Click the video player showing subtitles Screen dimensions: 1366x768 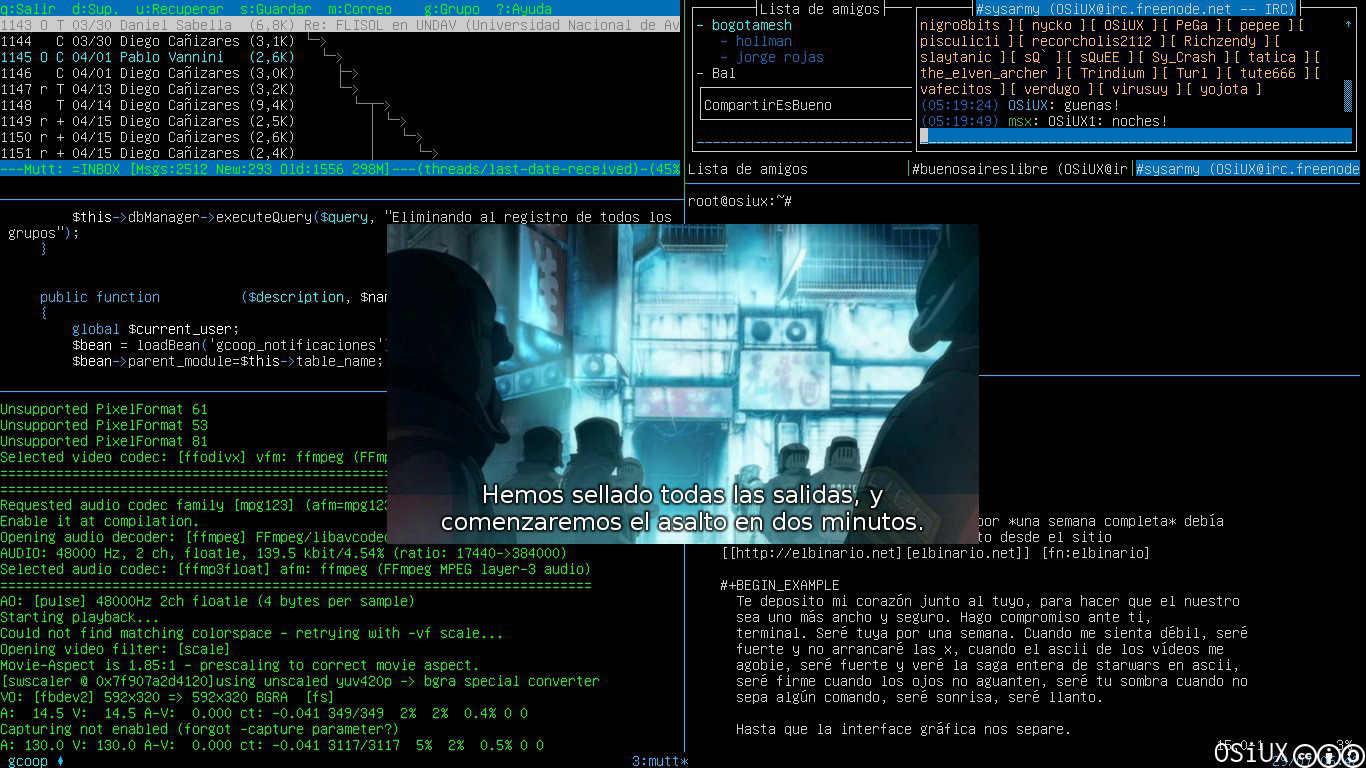683,384
